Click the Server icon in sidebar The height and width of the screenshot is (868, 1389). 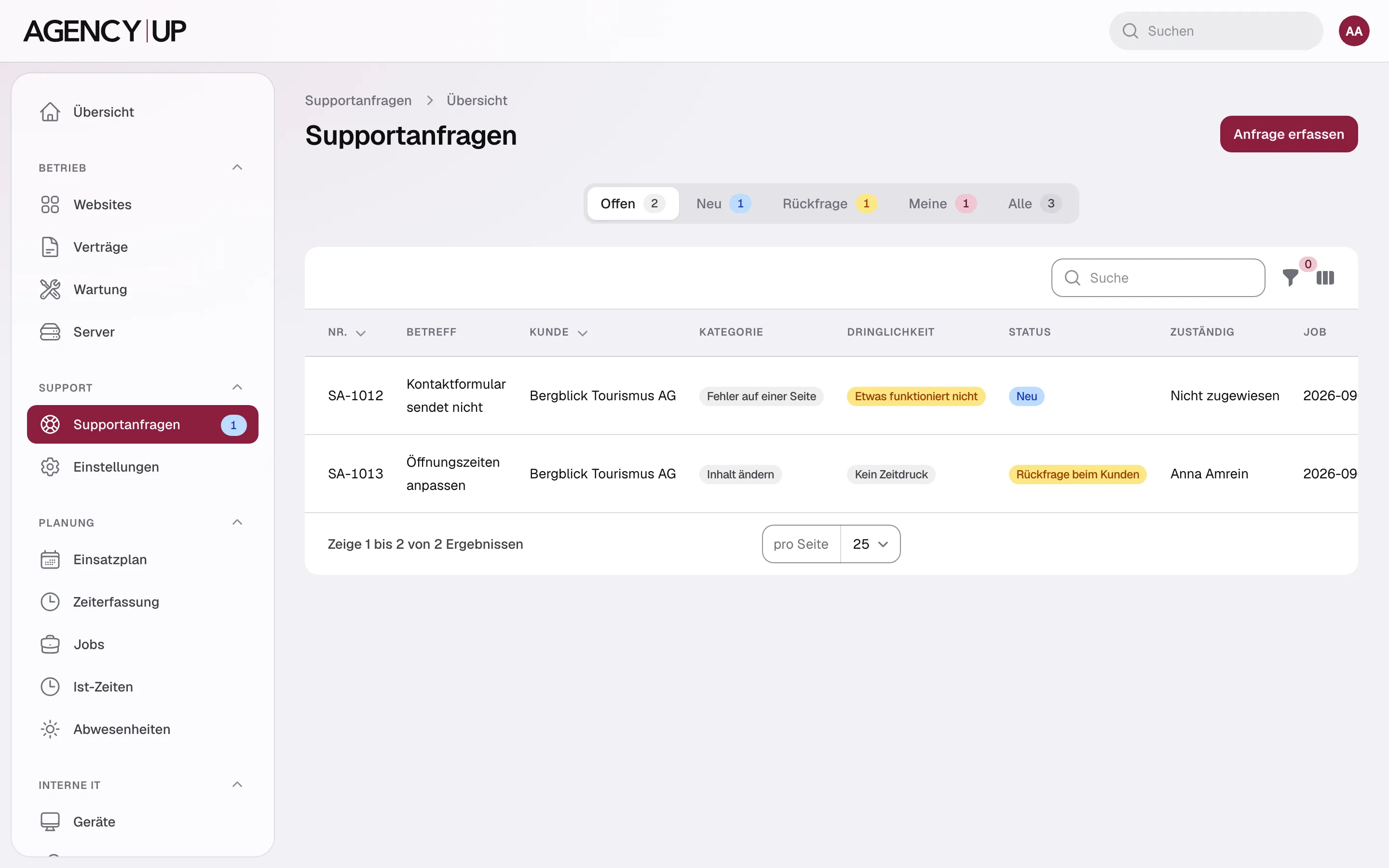click(x=50, y=332)
